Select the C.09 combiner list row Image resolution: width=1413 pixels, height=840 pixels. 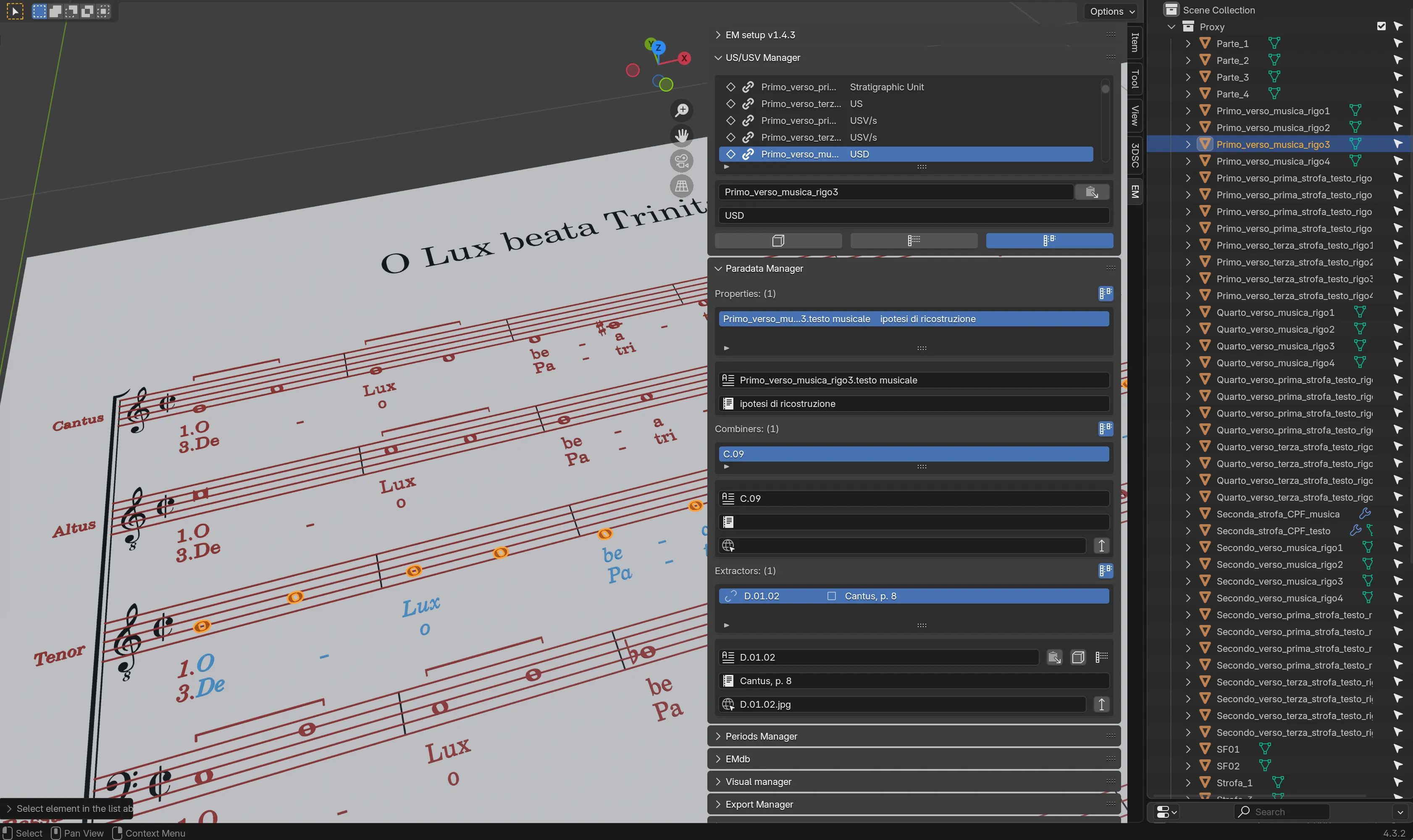[x=913, y=454]
